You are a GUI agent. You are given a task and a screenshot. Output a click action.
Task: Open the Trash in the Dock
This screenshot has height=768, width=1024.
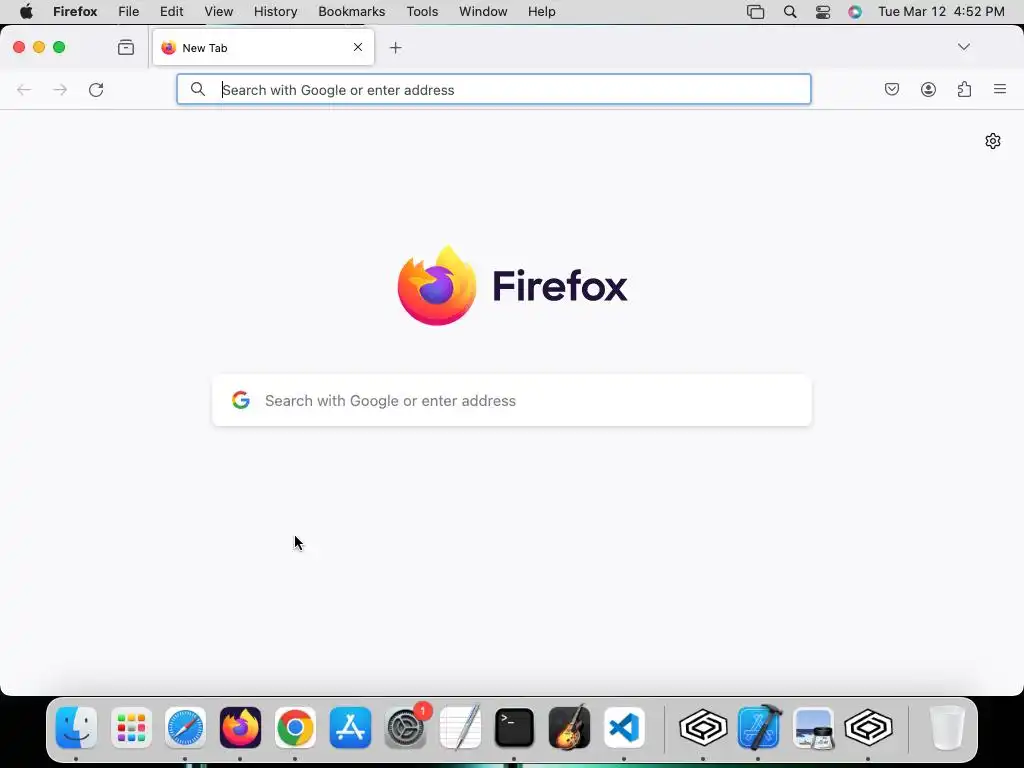point(947,728)
